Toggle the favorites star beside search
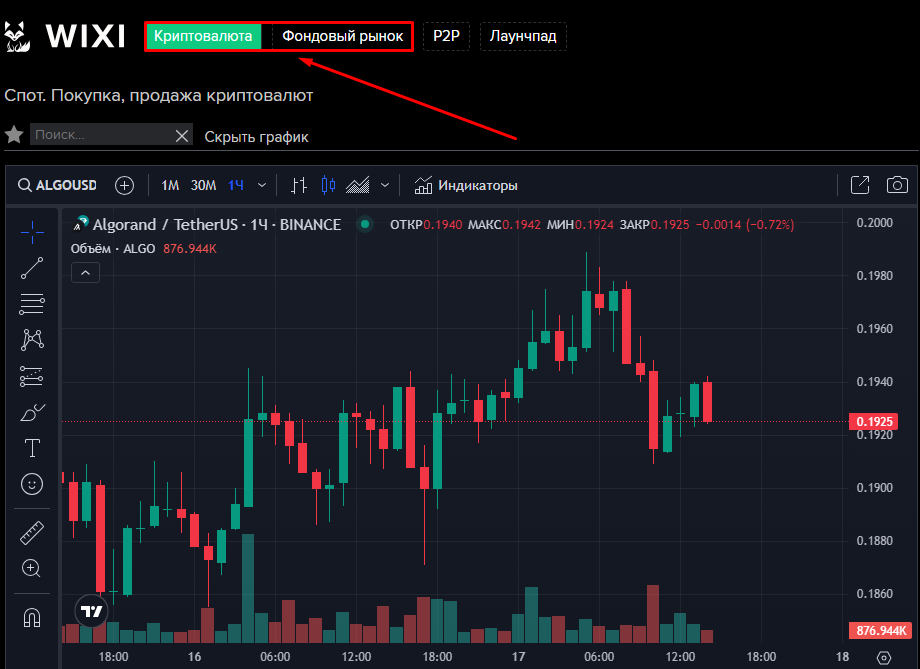 coord(14,135)
